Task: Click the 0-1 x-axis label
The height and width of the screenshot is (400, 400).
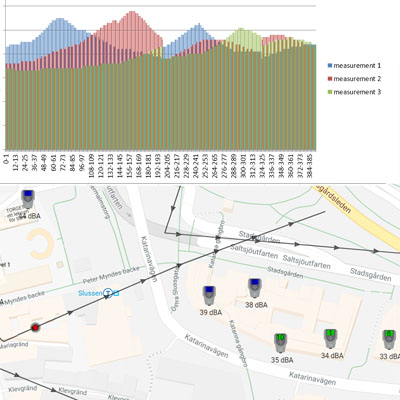Action: 6,159
